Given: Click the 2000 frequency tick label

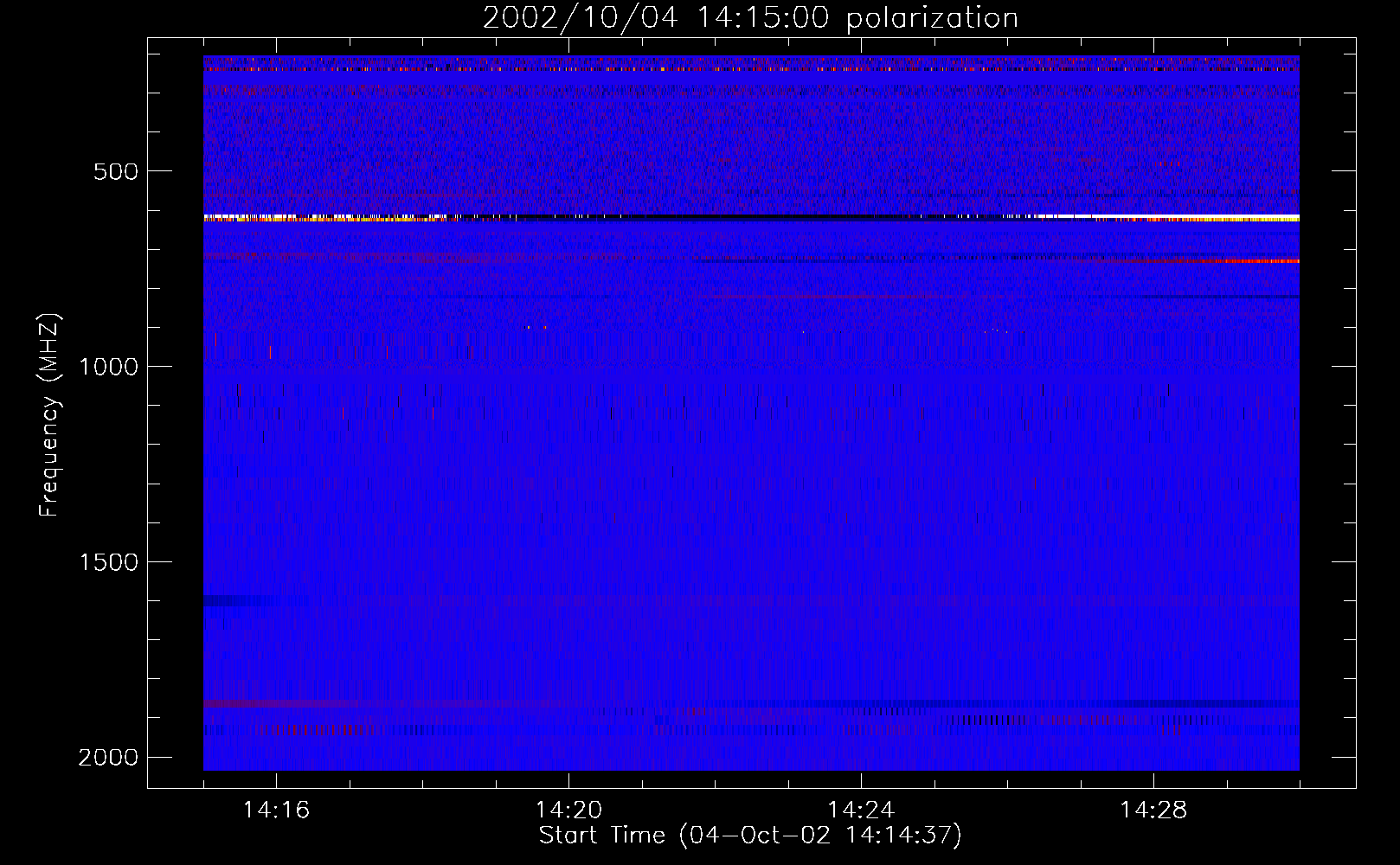Looking at the screenshot, I should [x=107, y=758].
